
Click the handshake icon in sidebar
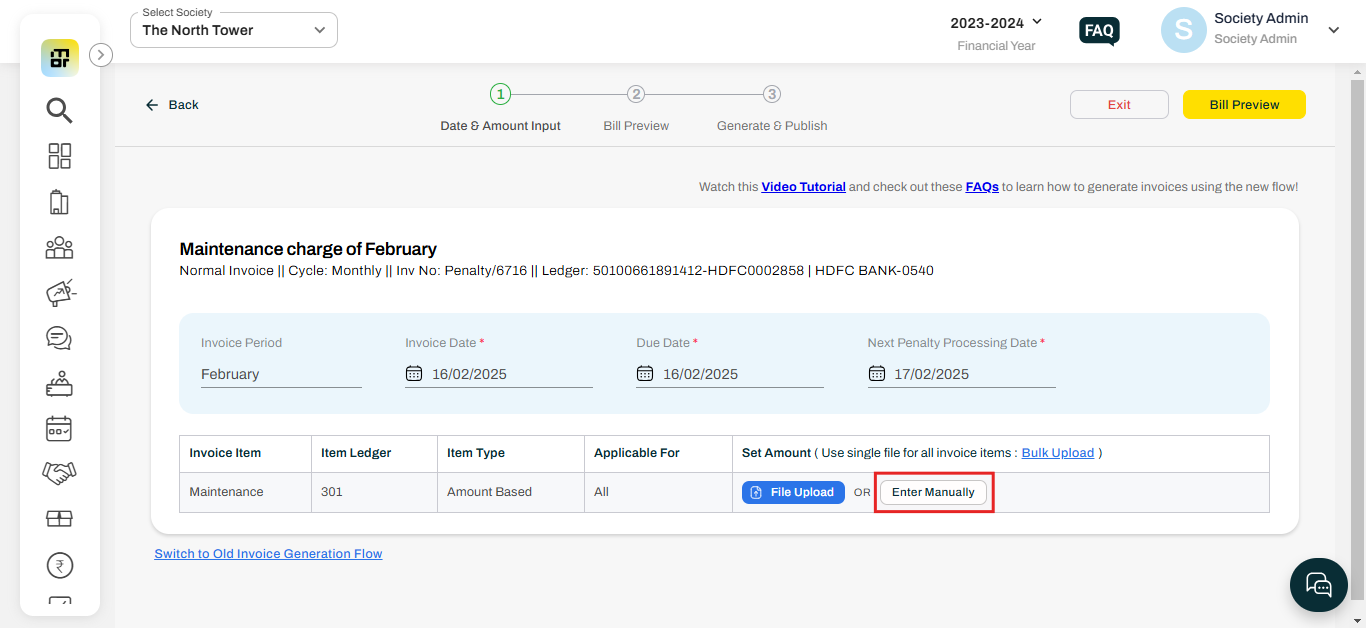click(x=59, y=473)
